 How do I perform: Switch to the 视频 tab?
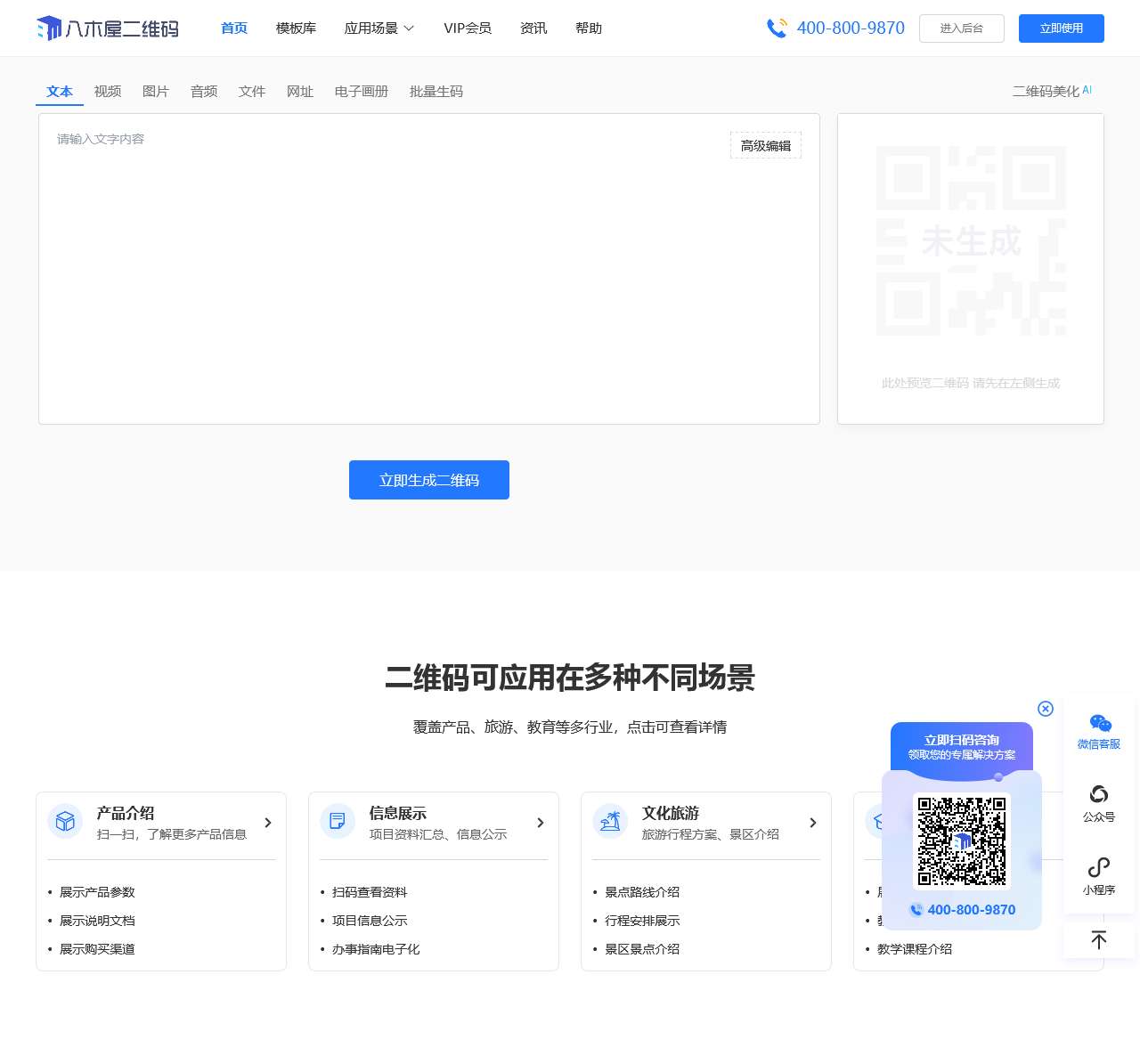pyautogui.click(x=108, y=91)
